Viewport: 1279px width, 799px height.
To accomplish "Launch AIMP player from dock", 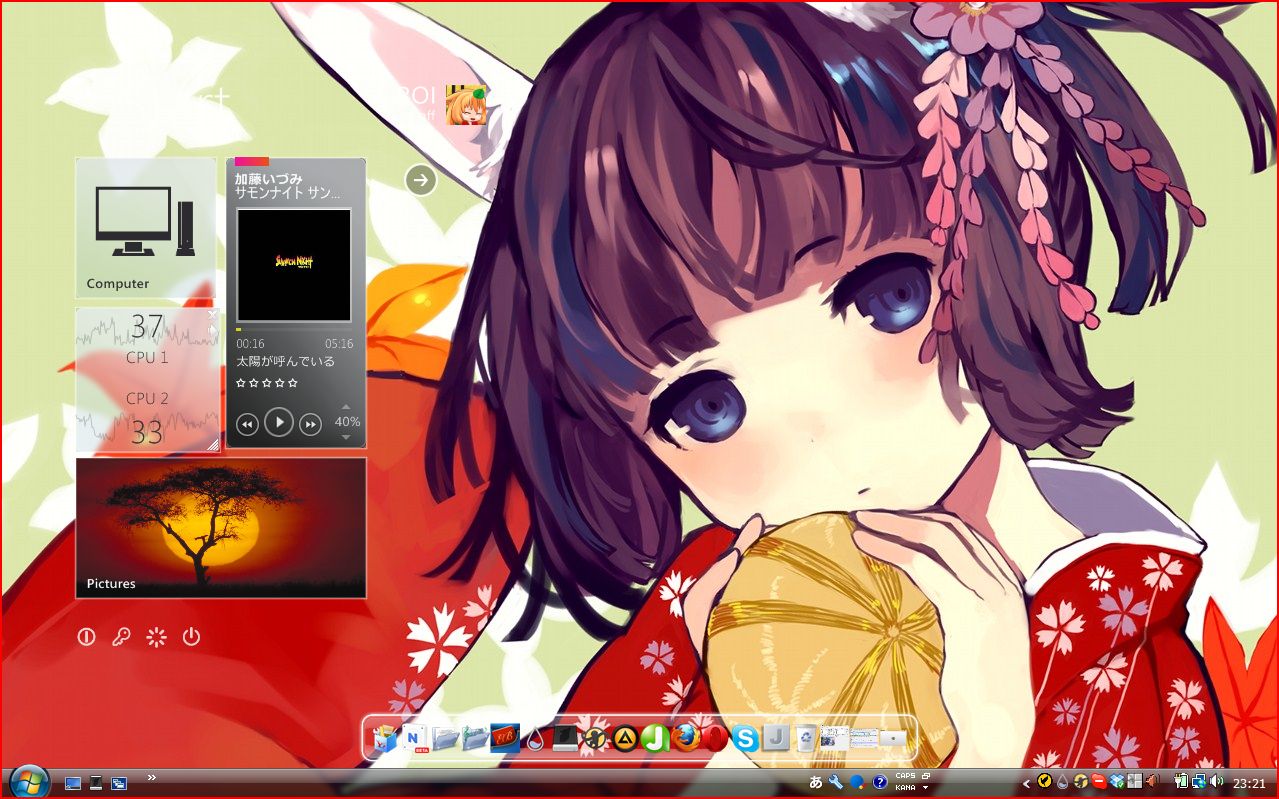I will click(625, 738).
